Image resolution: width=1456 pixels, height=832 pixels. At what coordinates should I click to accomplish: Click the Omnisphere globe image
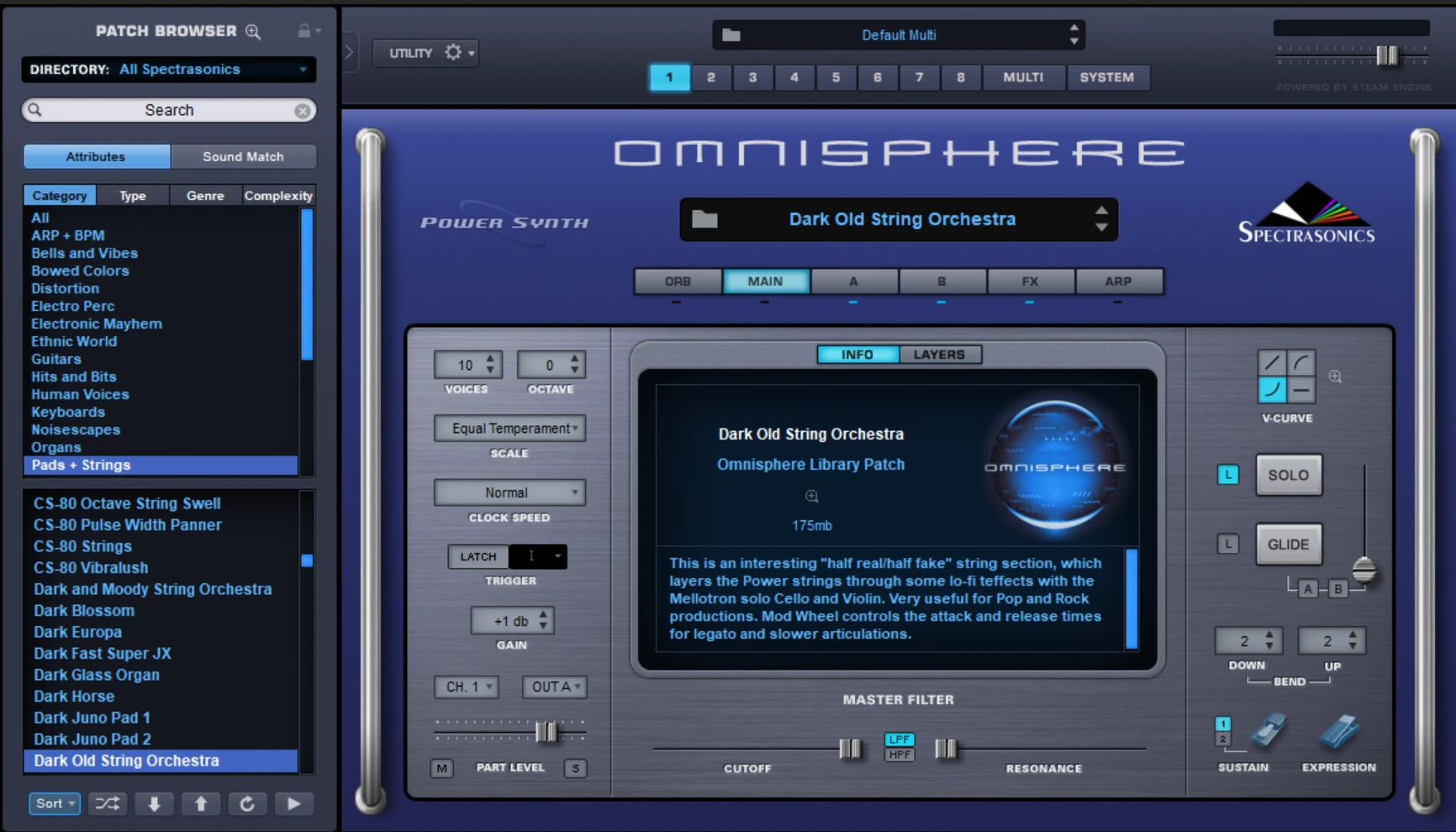coord(1055,467)
